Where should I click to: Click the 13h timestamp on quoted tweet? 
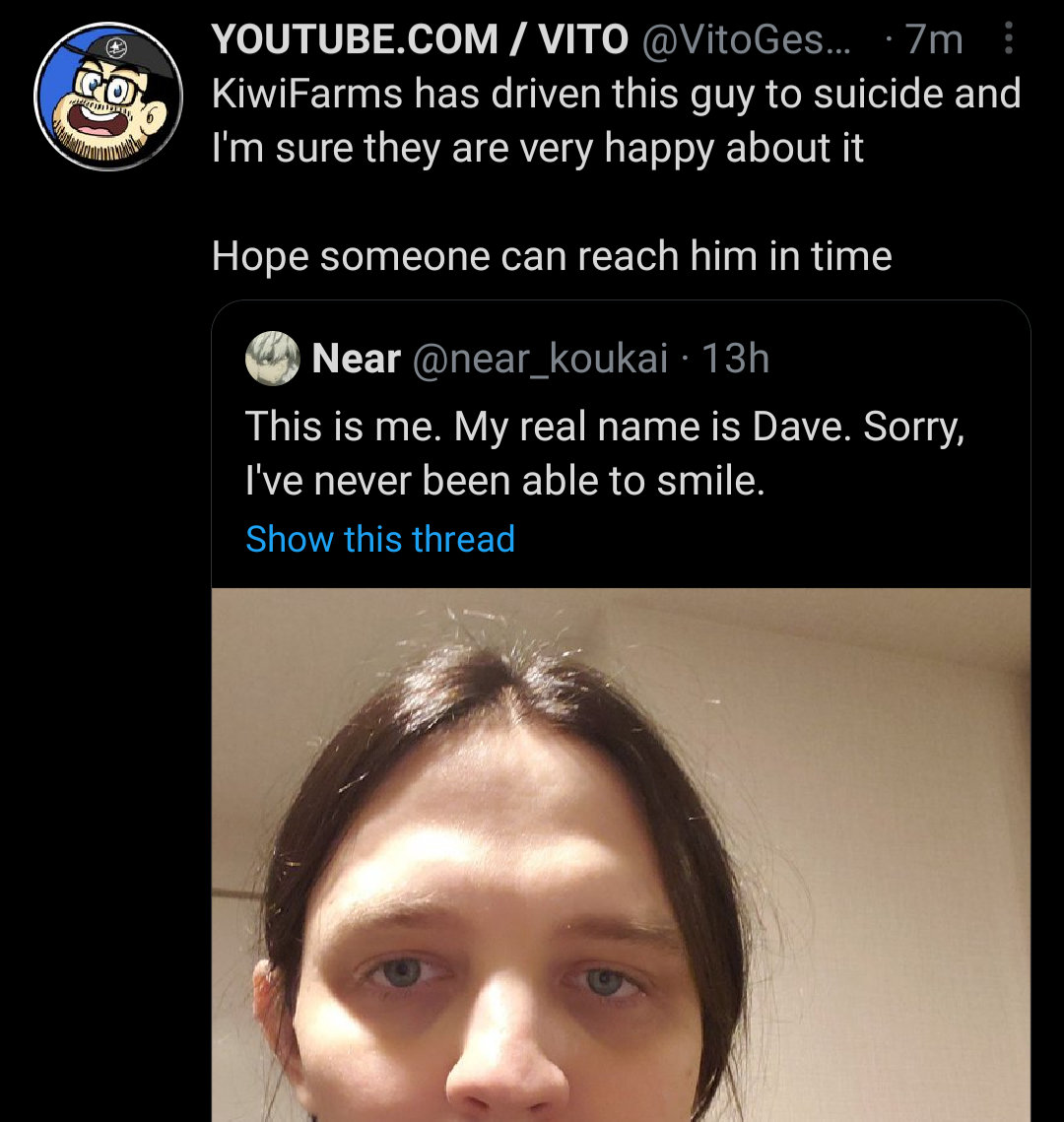coord(736,359)
